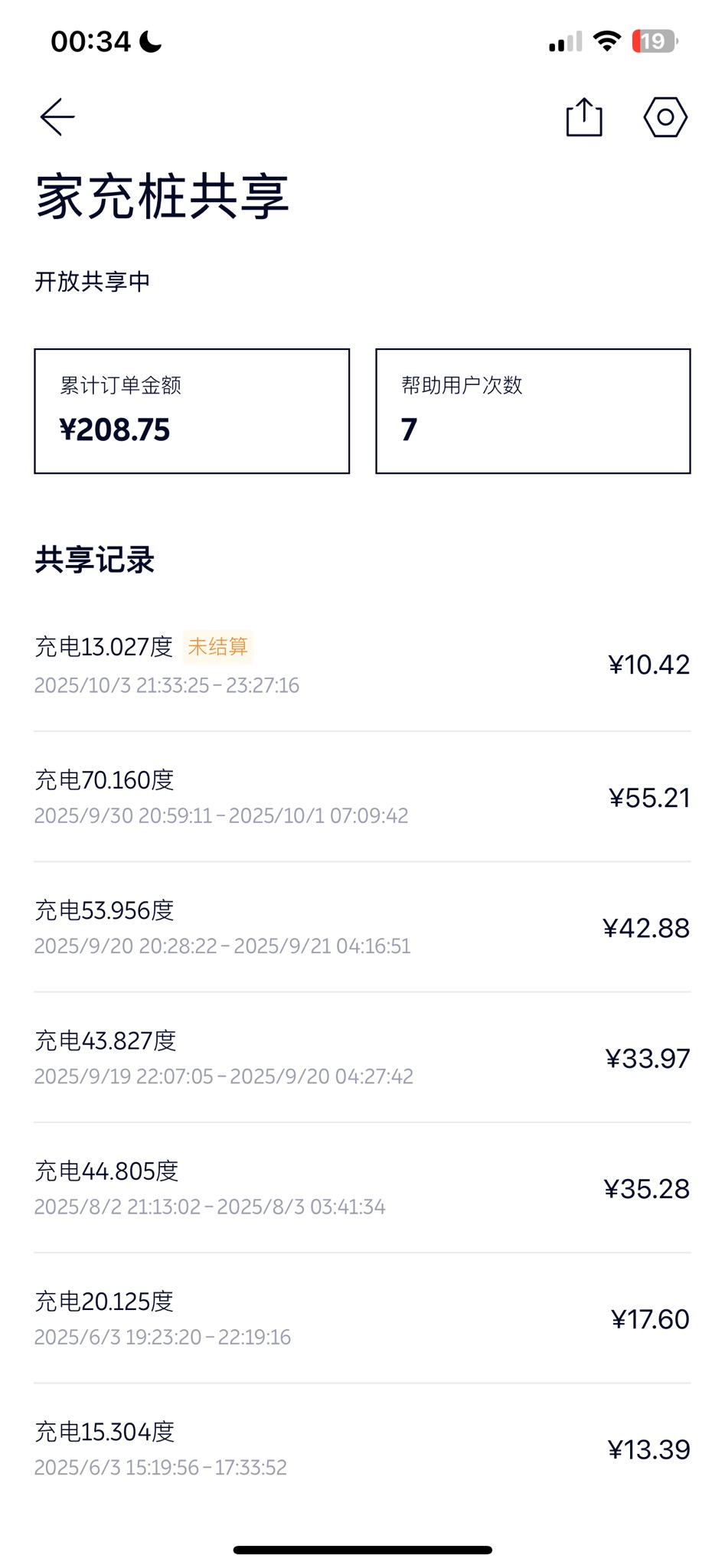Viewport: 725px width, 1568px height.
Task: Tap the share icon
Action: click(584, 118)
